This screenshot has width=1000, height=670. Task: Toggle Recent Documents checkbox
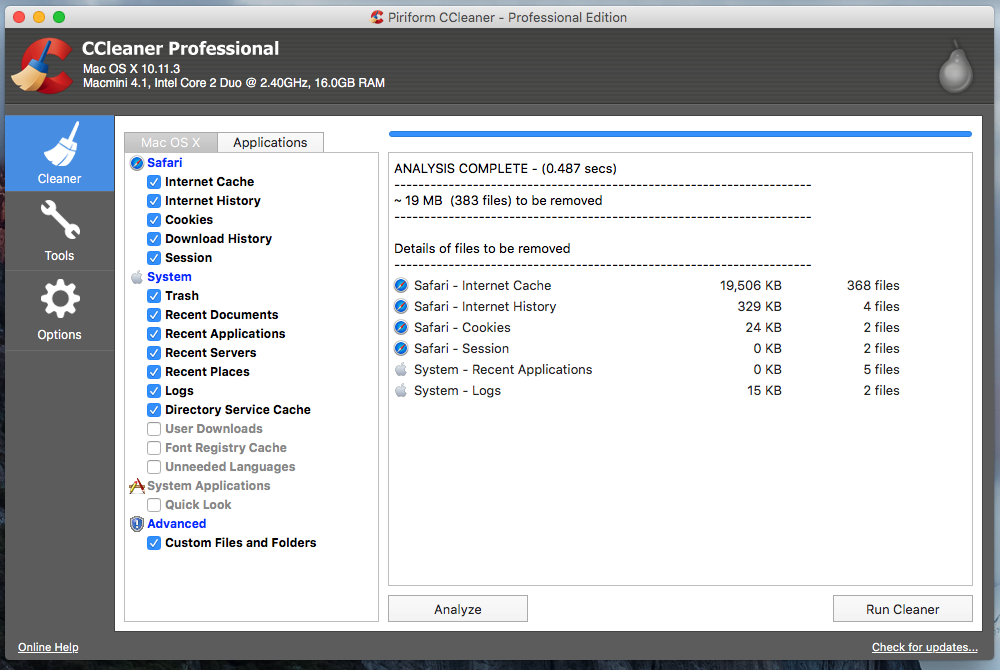tap(154, 315)
